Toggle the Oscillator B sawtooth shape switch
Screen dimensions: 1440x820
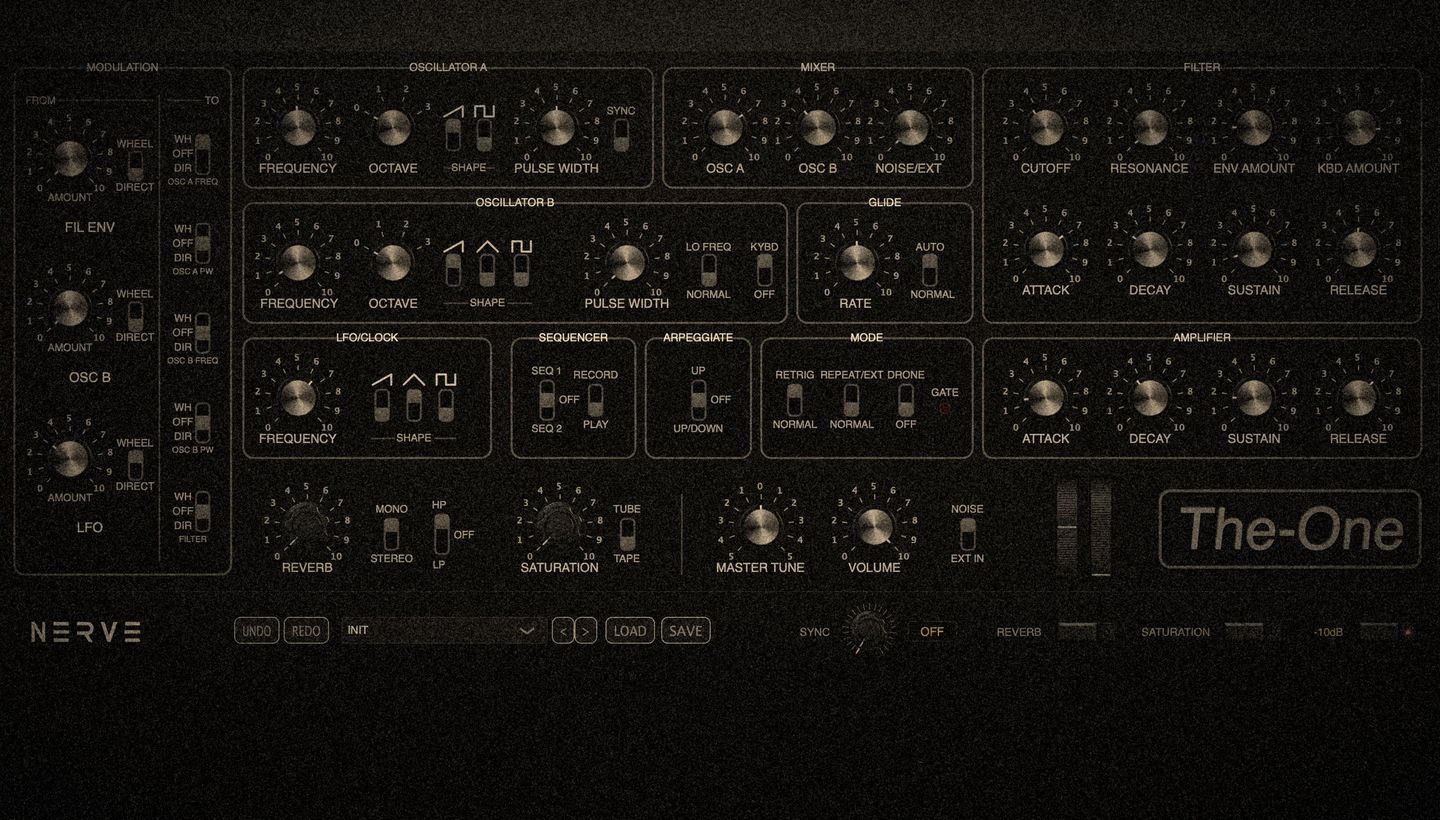[453, 270]
